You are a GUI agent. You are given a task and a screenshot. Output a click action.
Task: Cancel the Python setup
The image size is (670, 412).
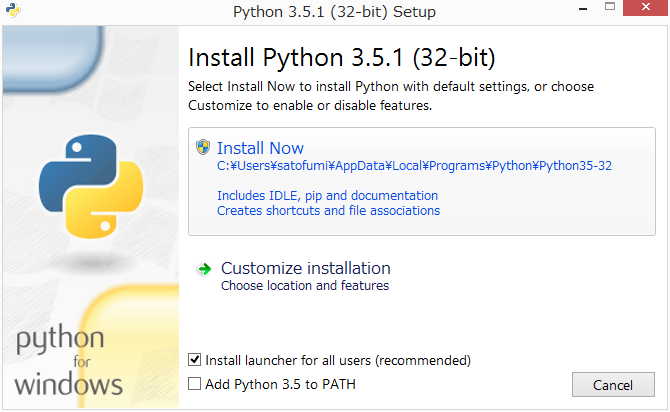[613, 385]
